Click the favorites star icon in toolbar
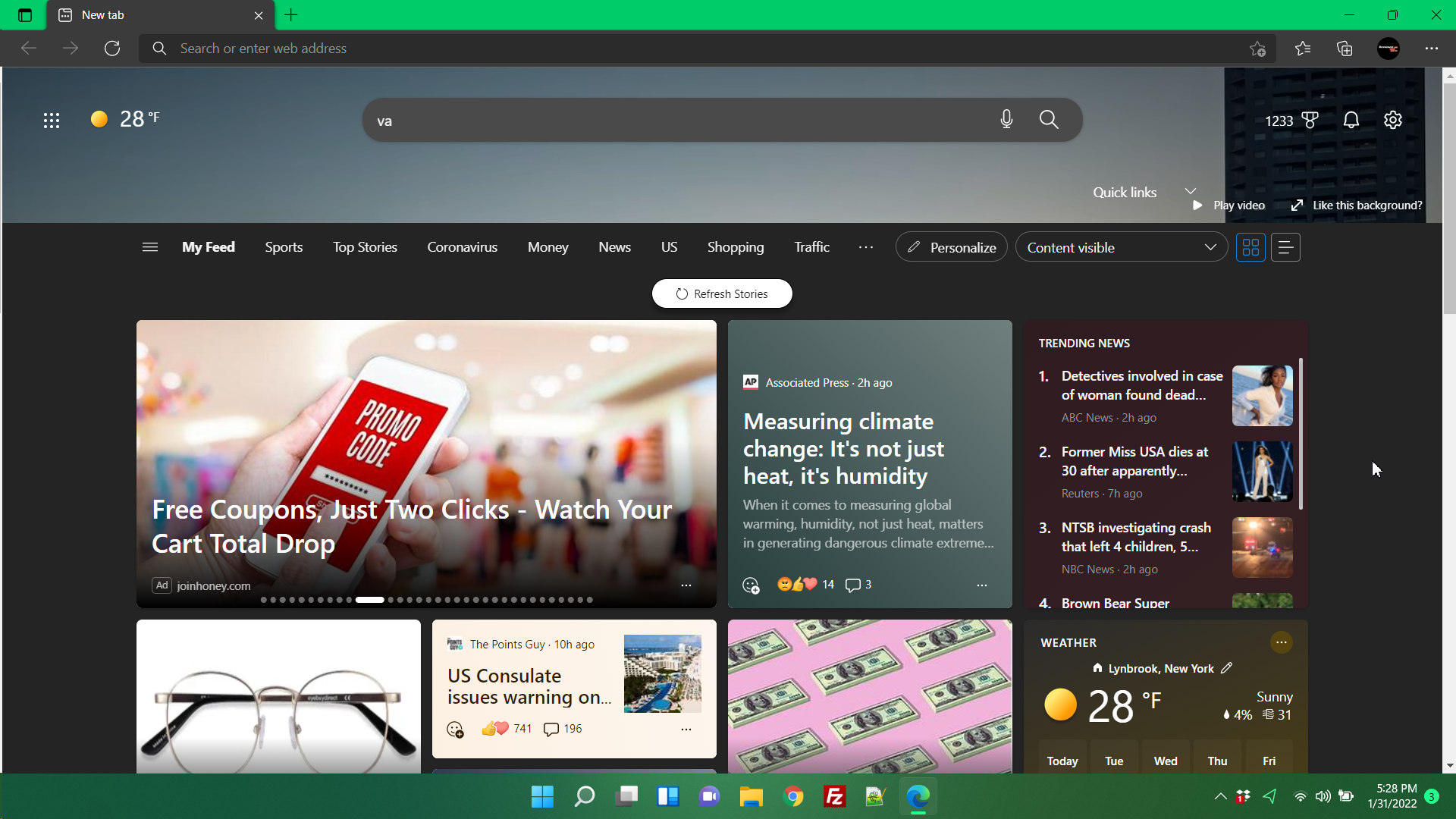Screen dimensions: 1456x819 1304,48
